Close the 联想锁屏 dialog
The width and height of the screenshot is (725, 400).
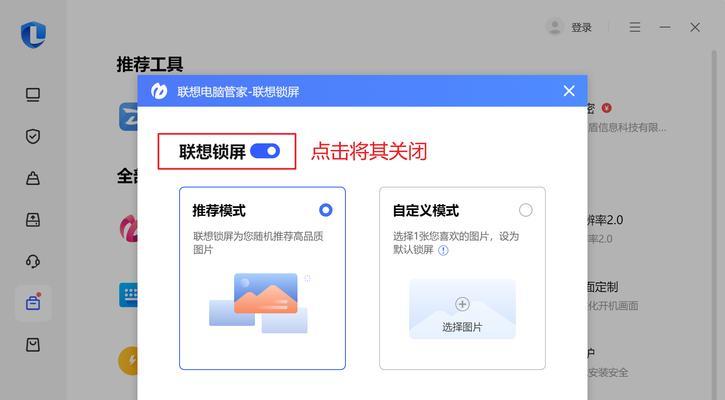(569, 91)
